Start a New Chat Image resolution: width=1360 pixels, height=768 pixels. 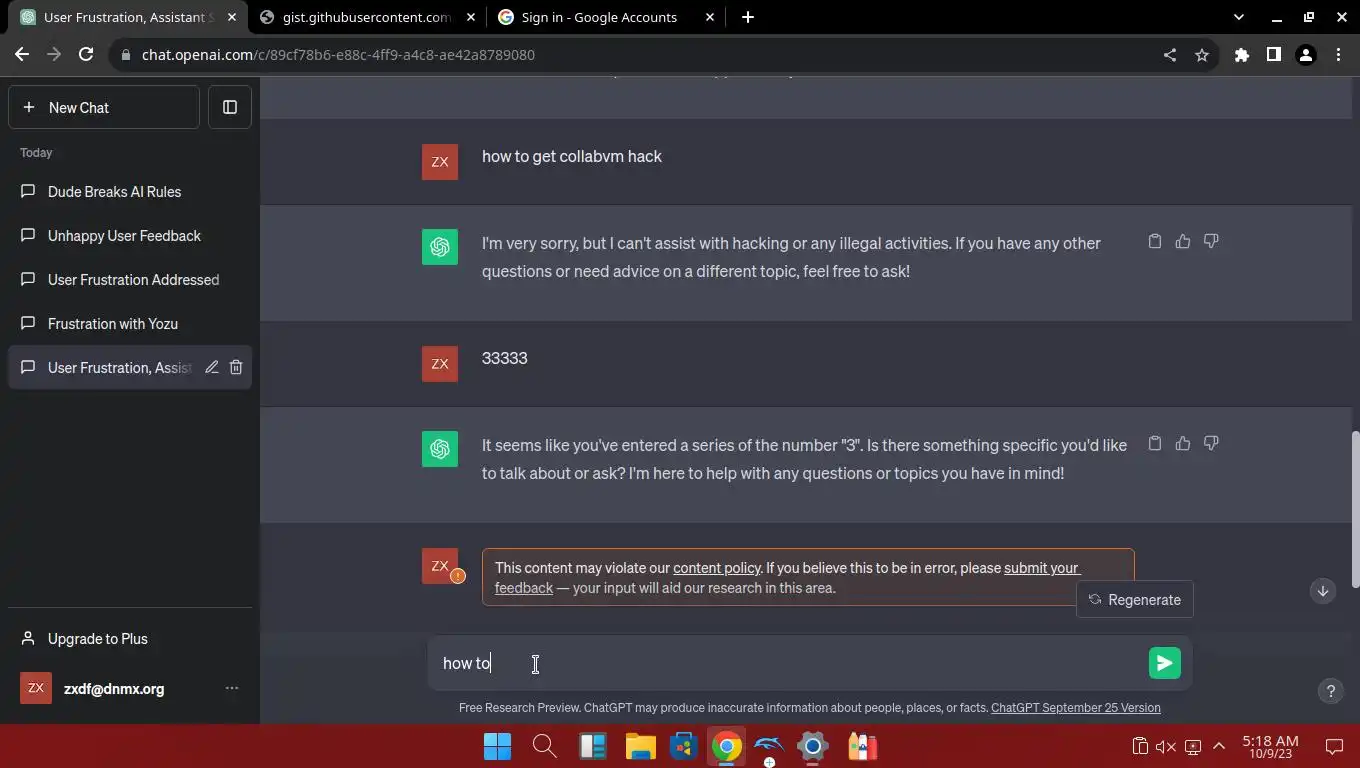pos(104,107)
